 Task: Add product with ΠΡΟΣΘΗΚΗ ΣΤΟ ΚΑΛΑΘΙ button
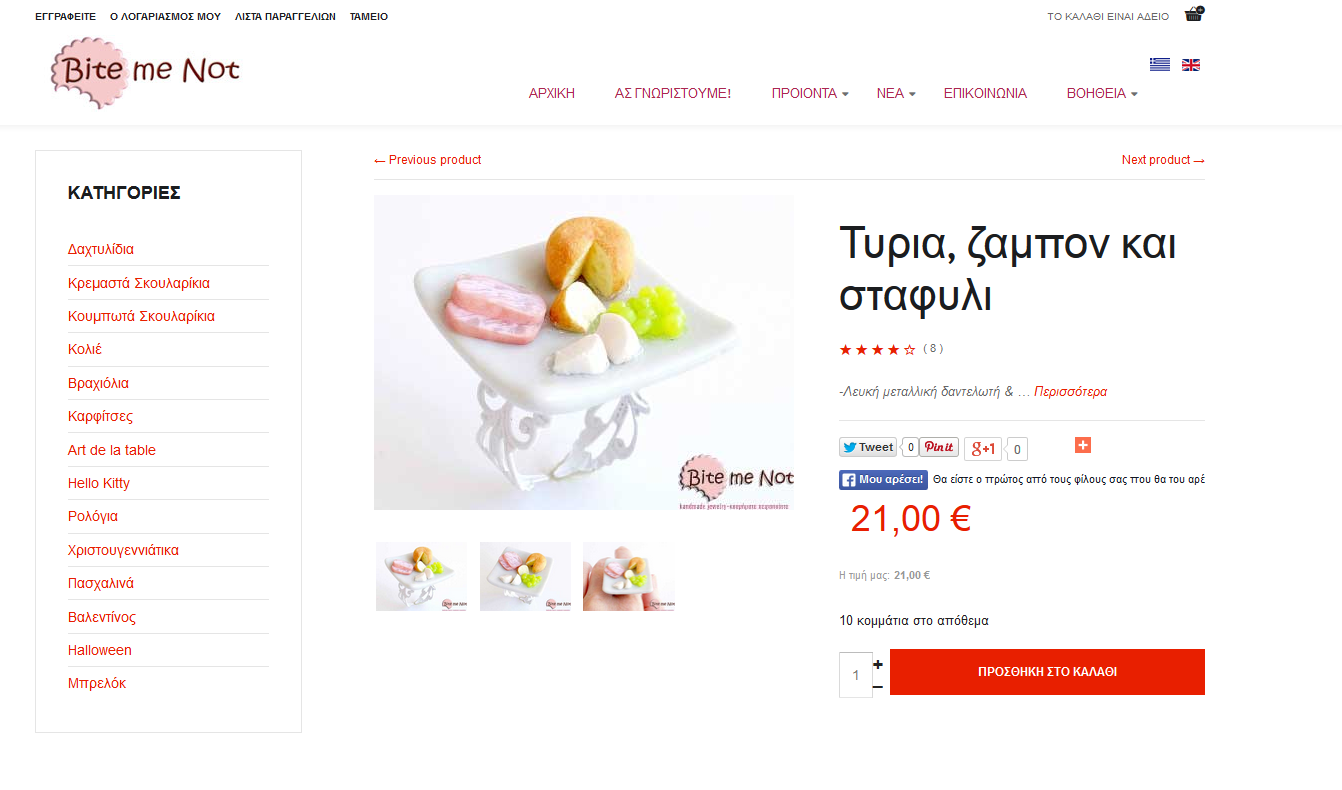pos(1047,672)
